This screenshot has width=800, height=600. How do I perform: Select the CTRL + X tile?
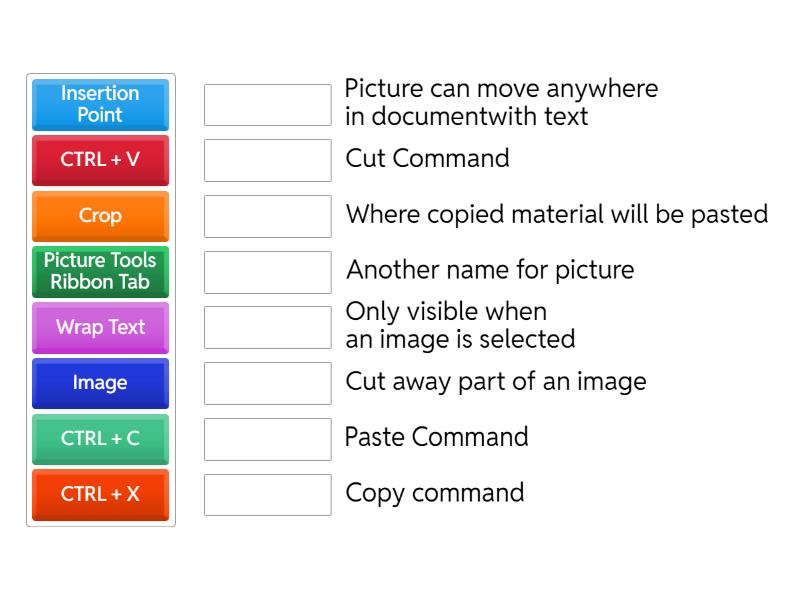click(100, 495)
